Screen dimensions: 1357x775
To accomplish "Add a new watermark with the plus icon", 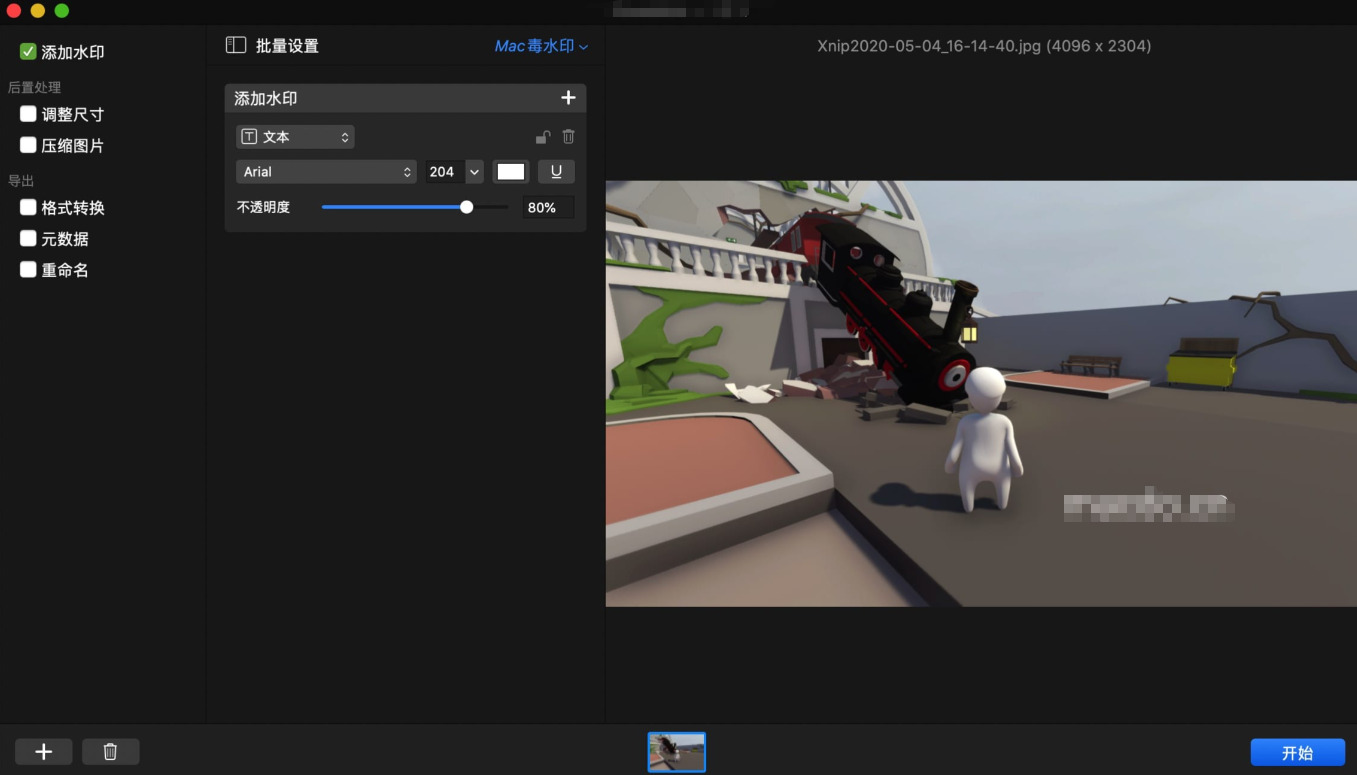I will (568, 98).
